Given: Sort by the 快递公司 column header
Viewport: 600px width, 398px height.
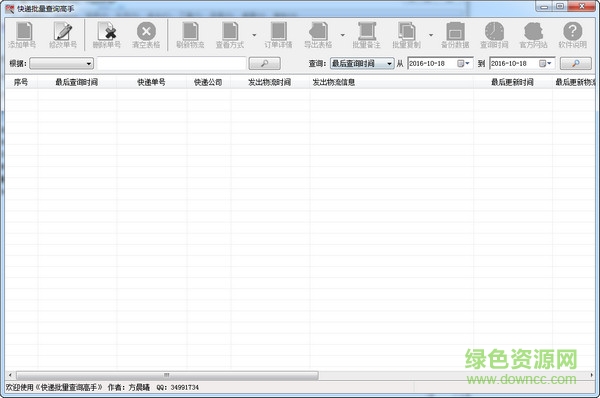Looking at the screenshot, I should [x=209, y=82].
